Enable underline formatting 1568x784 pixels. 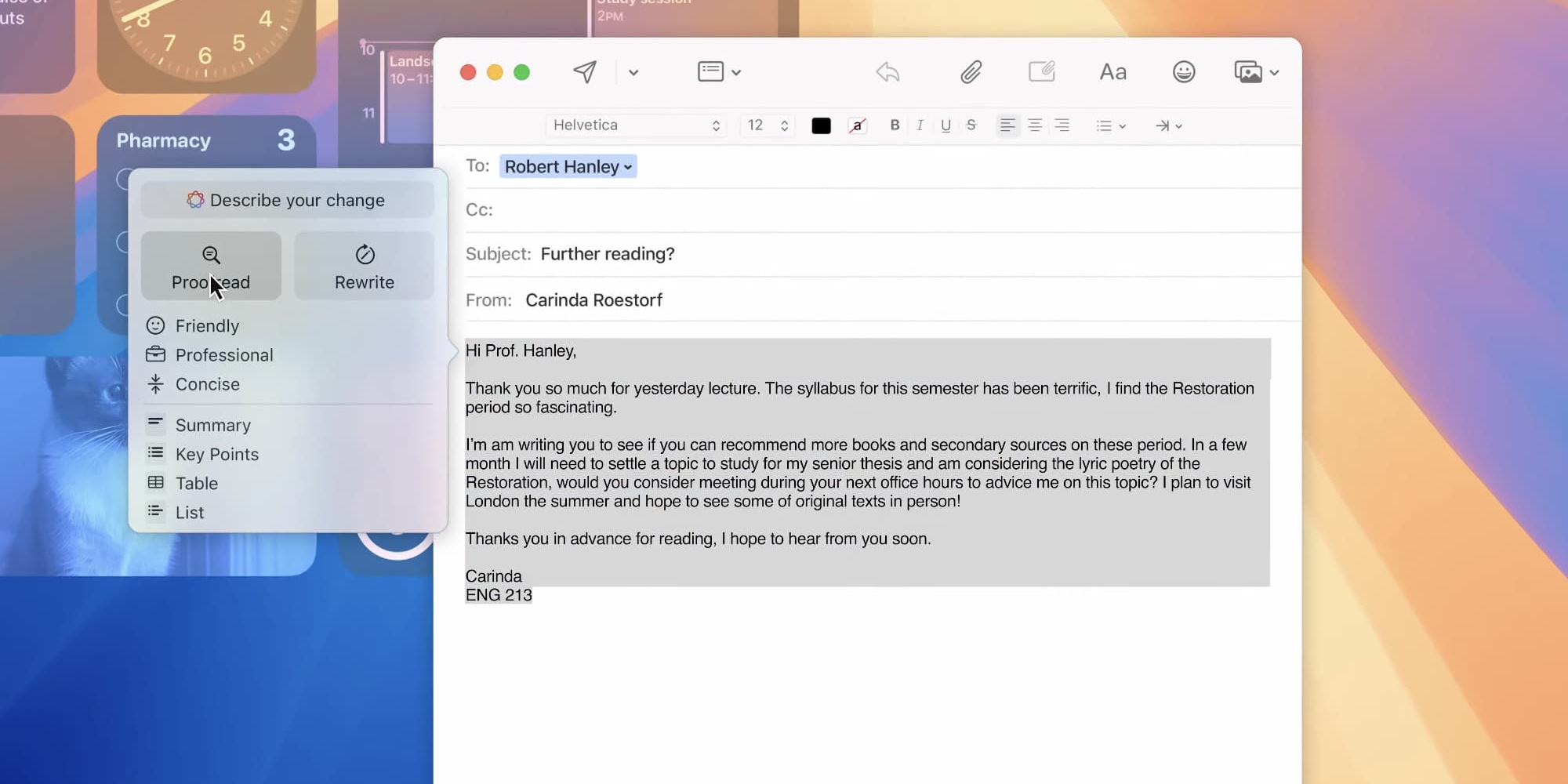(945, 125)
